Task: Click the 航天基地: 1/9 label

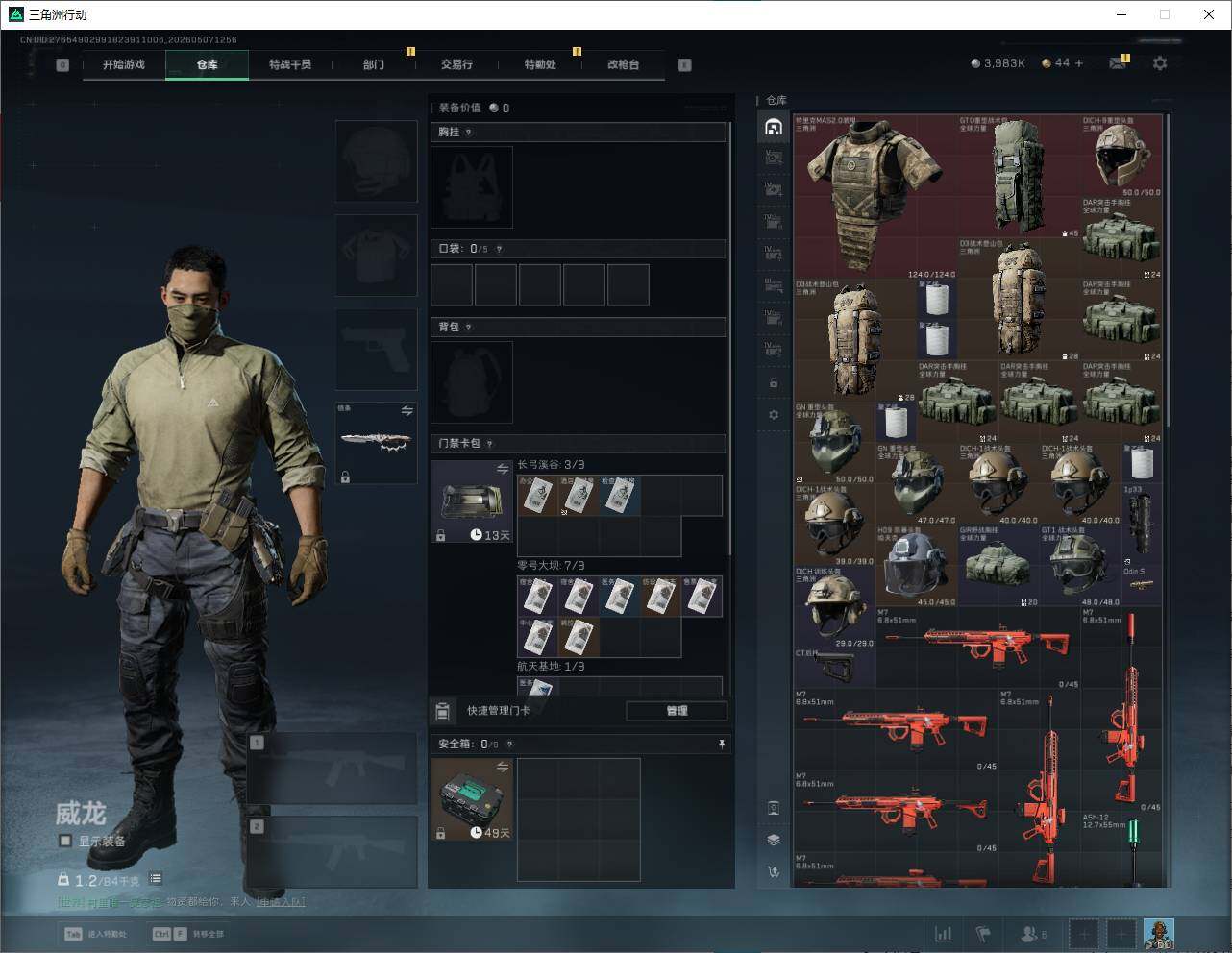Action: tap(551, 667)
